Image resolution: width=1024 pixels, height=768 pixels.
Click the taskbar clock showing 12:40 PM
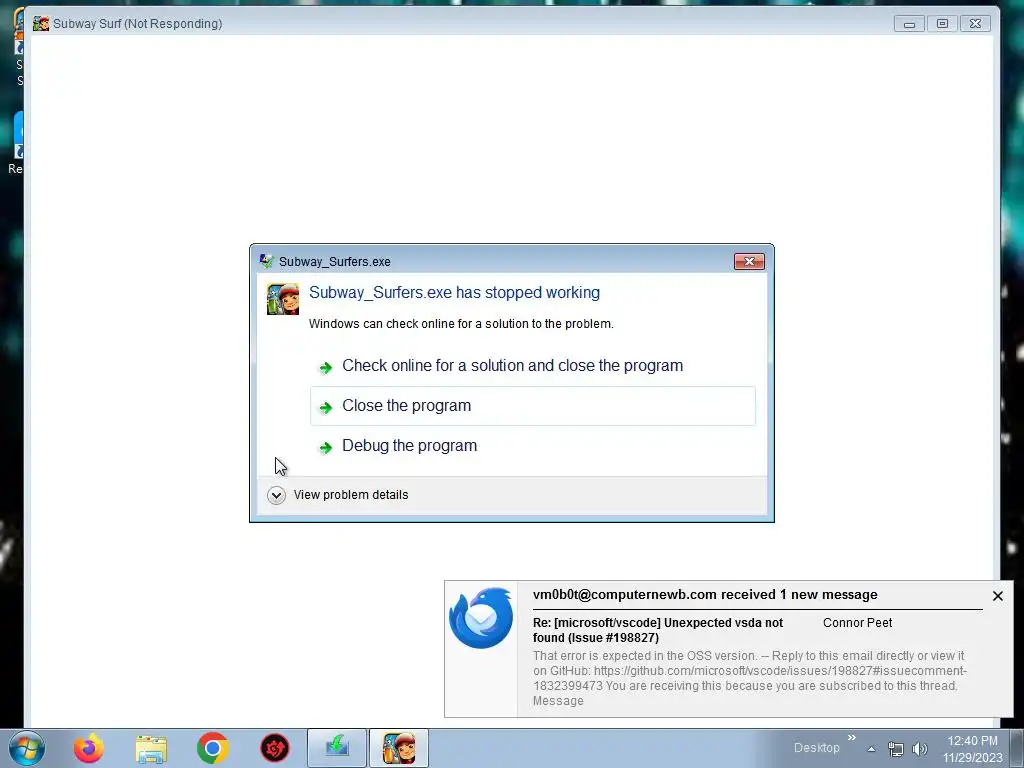(972, 749)
